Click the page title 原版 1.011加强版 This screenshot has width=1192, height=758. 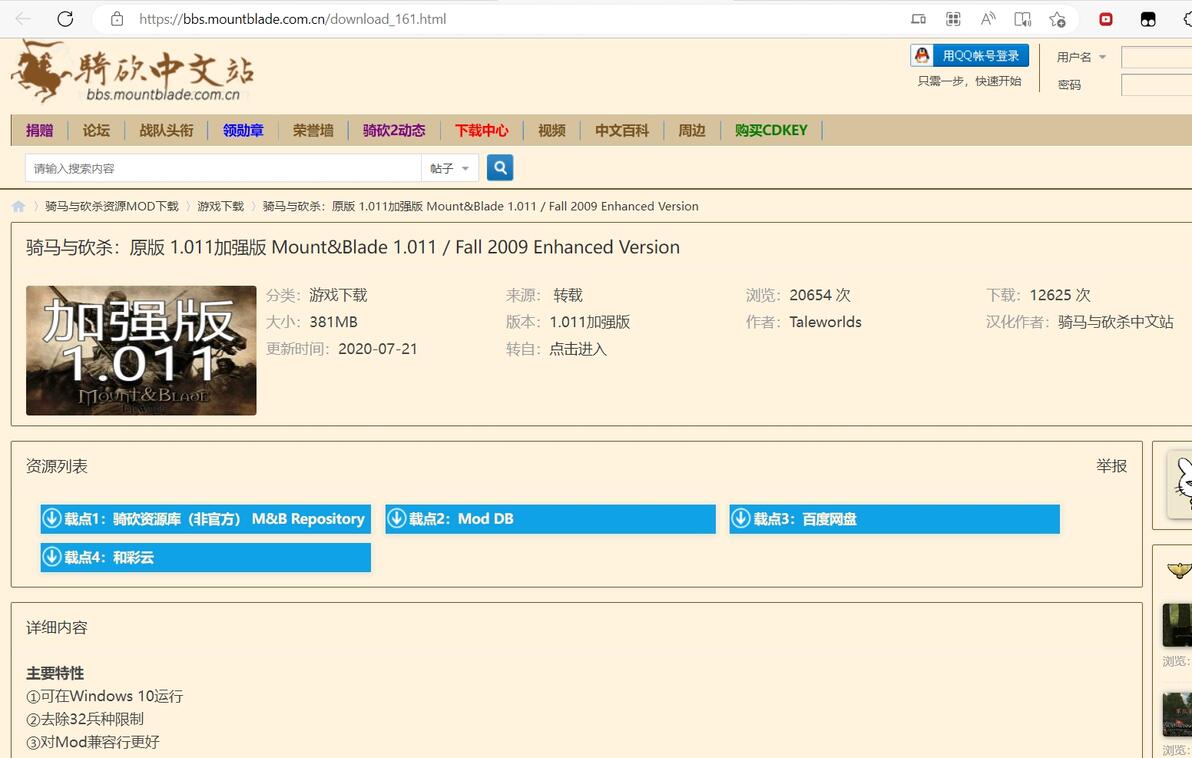point(353,247)
